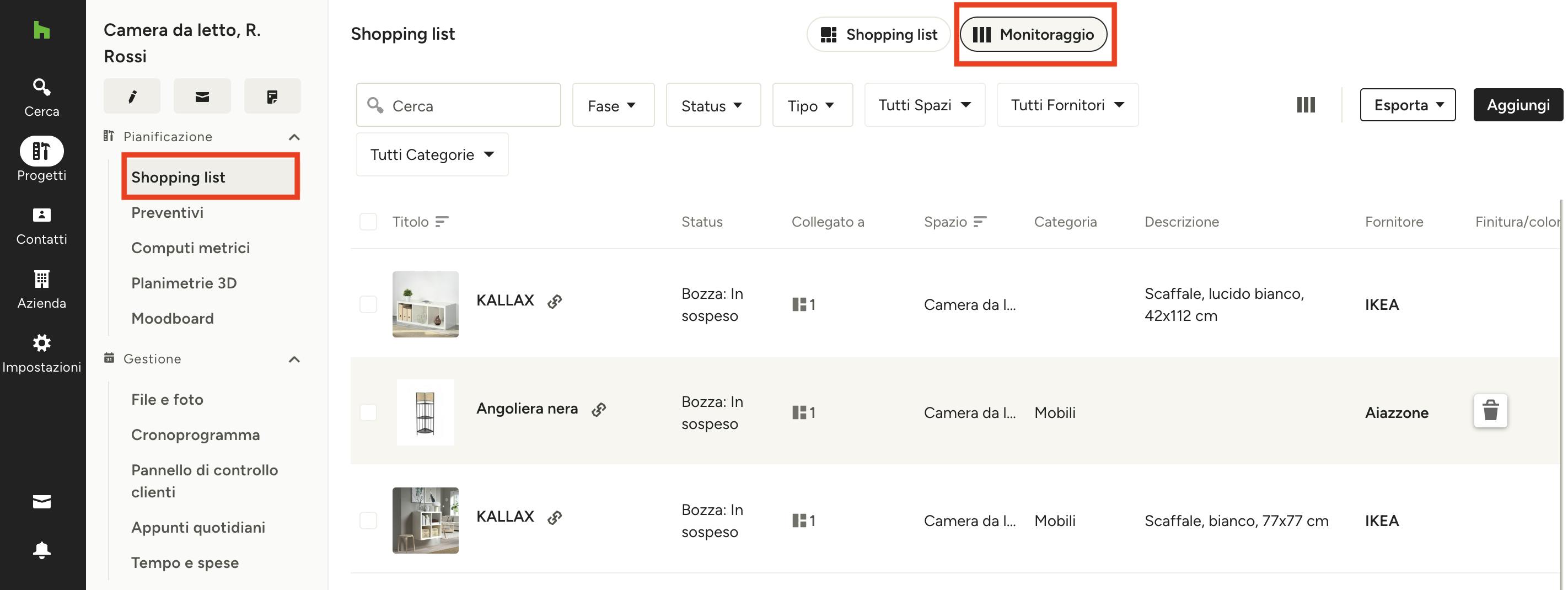Sort by Spazio column sort icon

(x=980, y=222)
